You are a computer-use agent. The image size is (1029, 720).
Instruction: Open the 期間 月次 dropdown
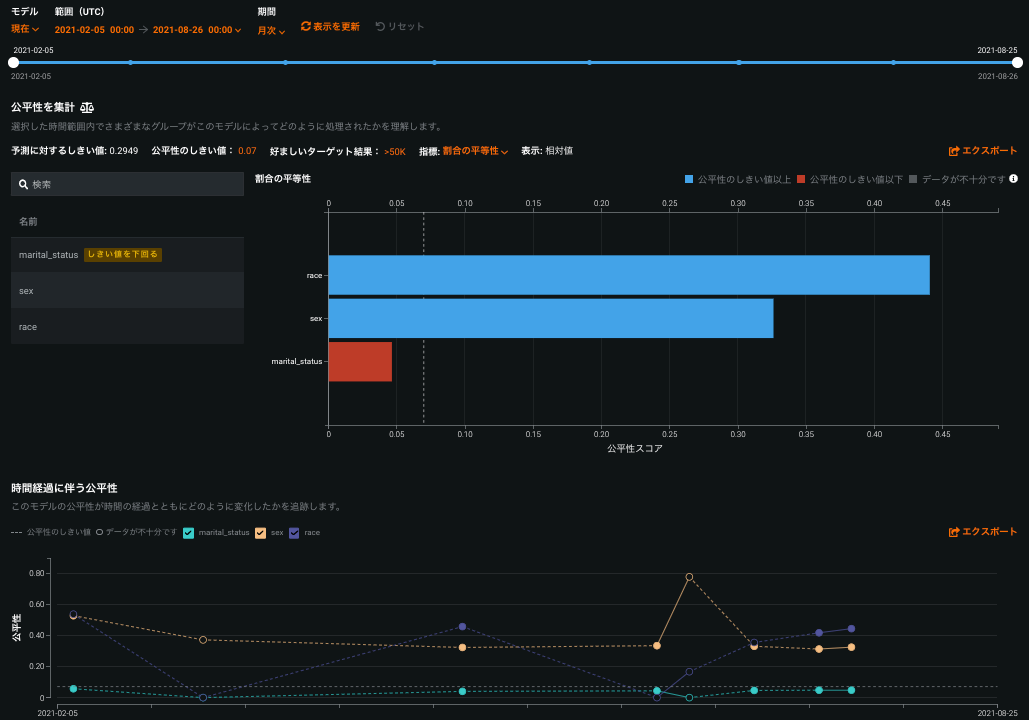271,31
